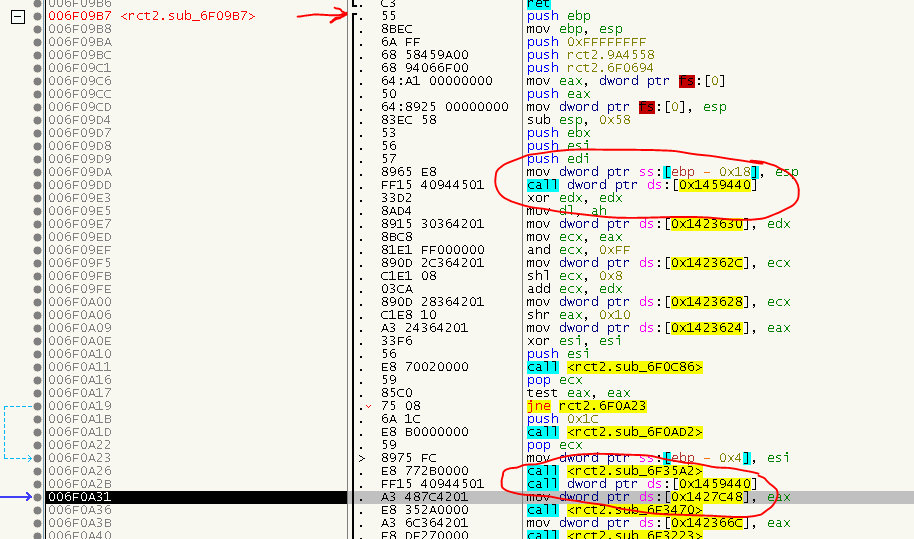
Task: Click instruction sub esp, 0x58
Action: click(x=579, y=120)
